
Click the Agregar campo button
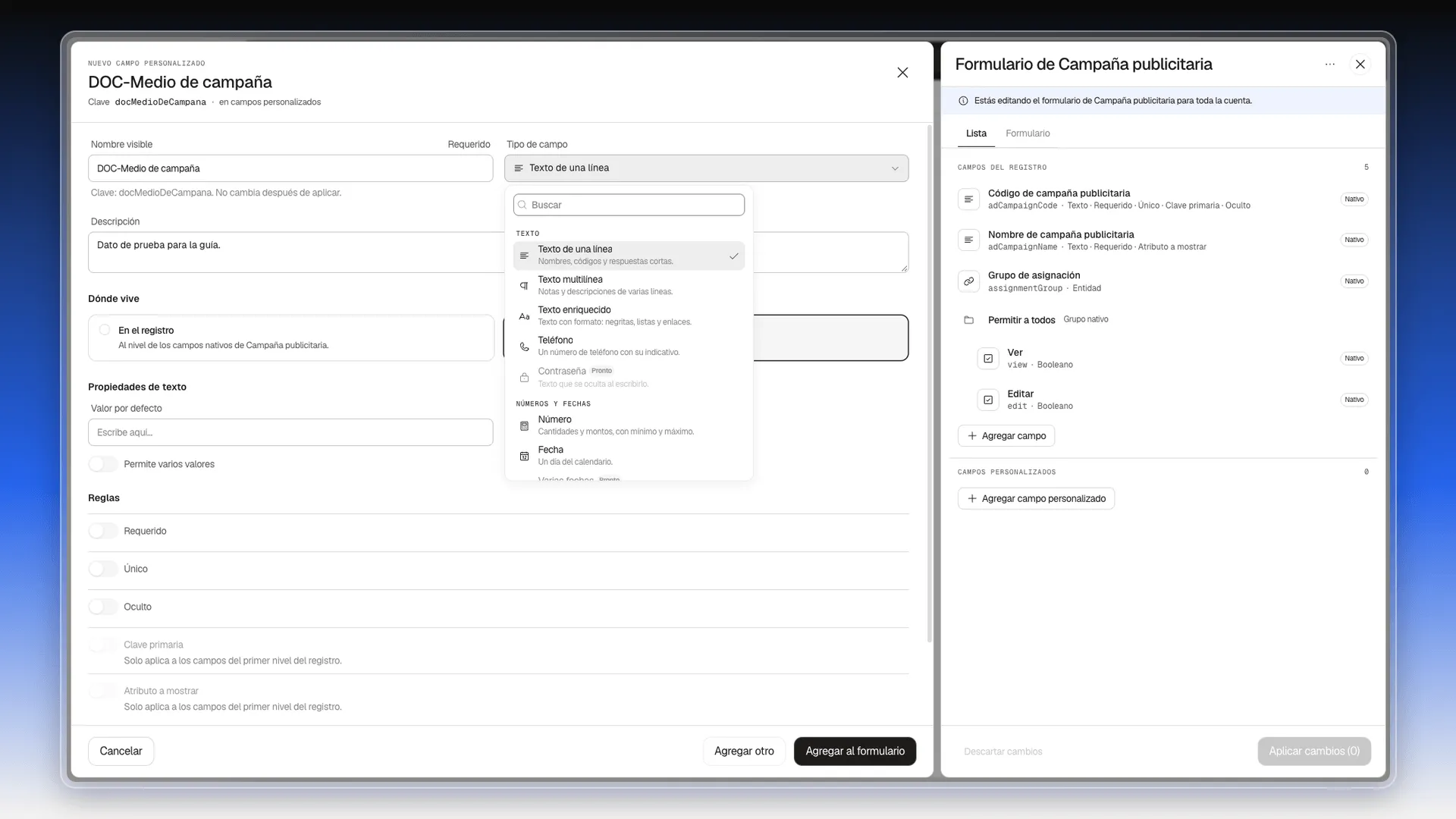(1006, 436)
